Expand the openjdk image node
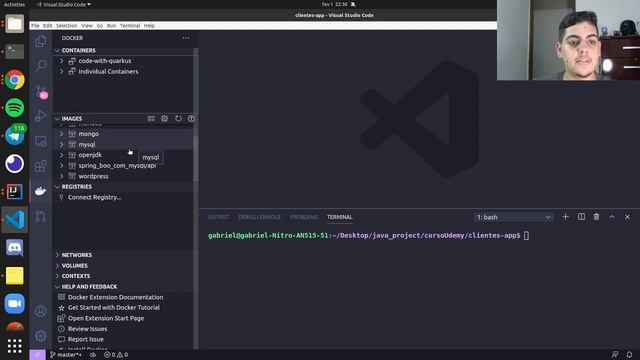 62,155
